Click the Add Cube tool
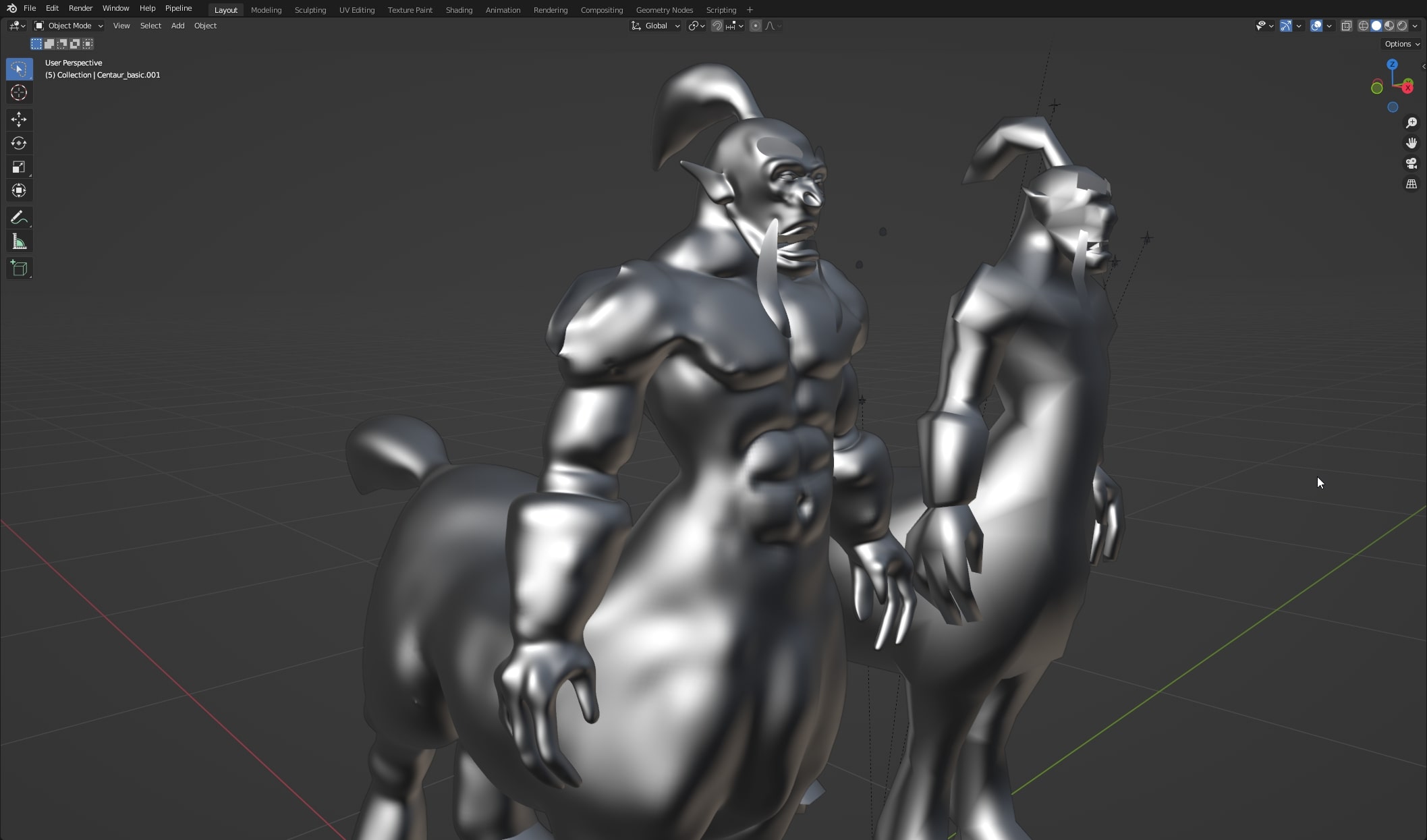This screenshot has width=1427, height=840. click(19, 269)
